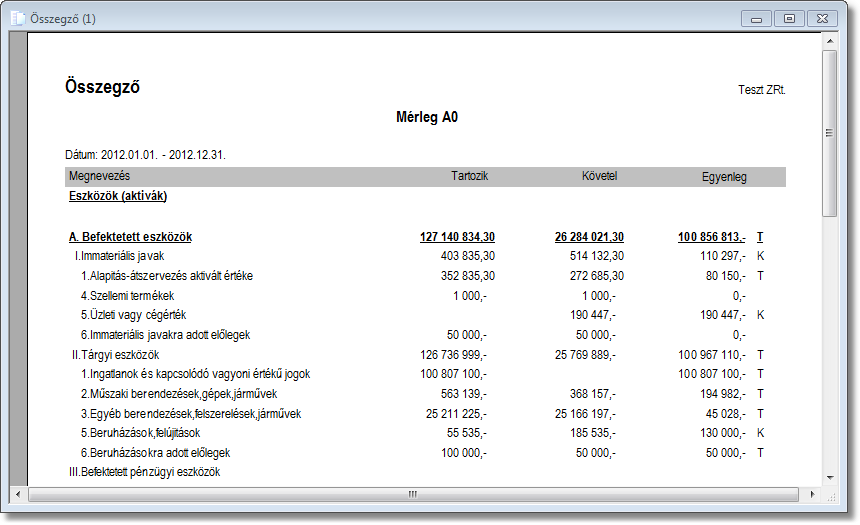
Task: Click the balance 110 297,-
Action: tap(723, 256)
